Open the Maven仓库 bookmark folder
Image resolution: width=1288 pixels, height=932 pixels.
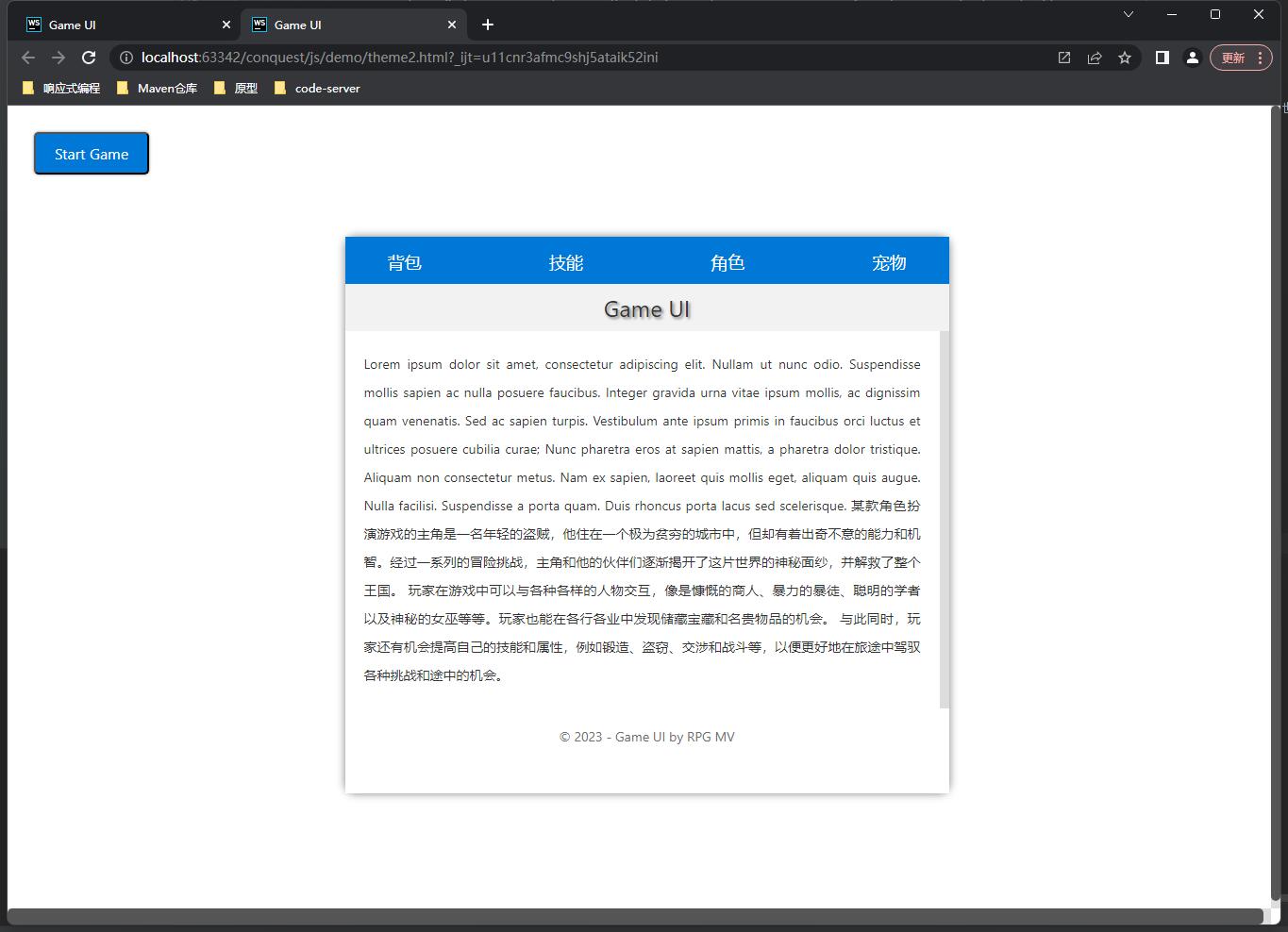157,89
